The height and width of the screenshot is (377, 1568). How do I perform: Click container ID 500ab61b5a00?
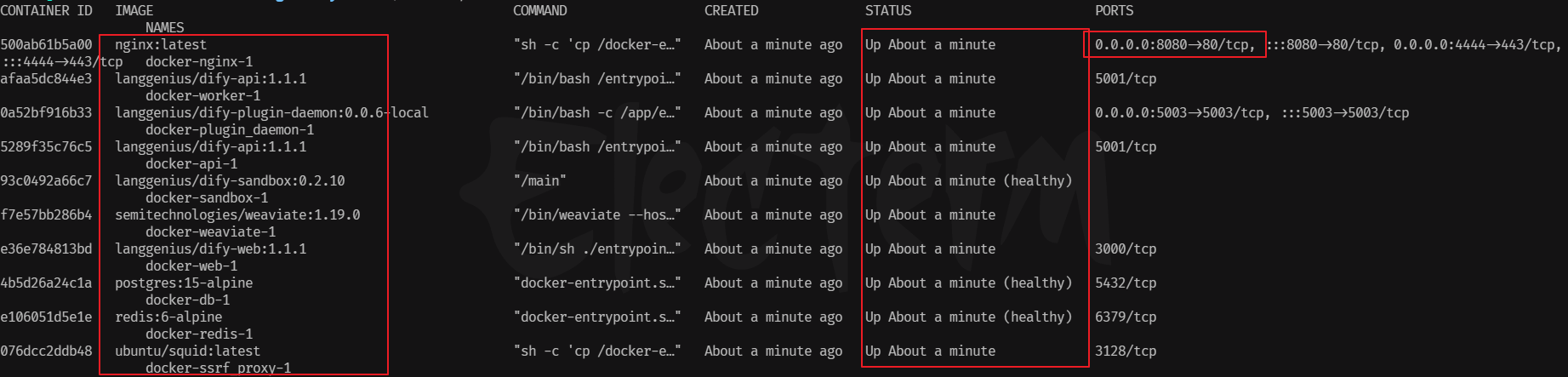pos(46,45)
